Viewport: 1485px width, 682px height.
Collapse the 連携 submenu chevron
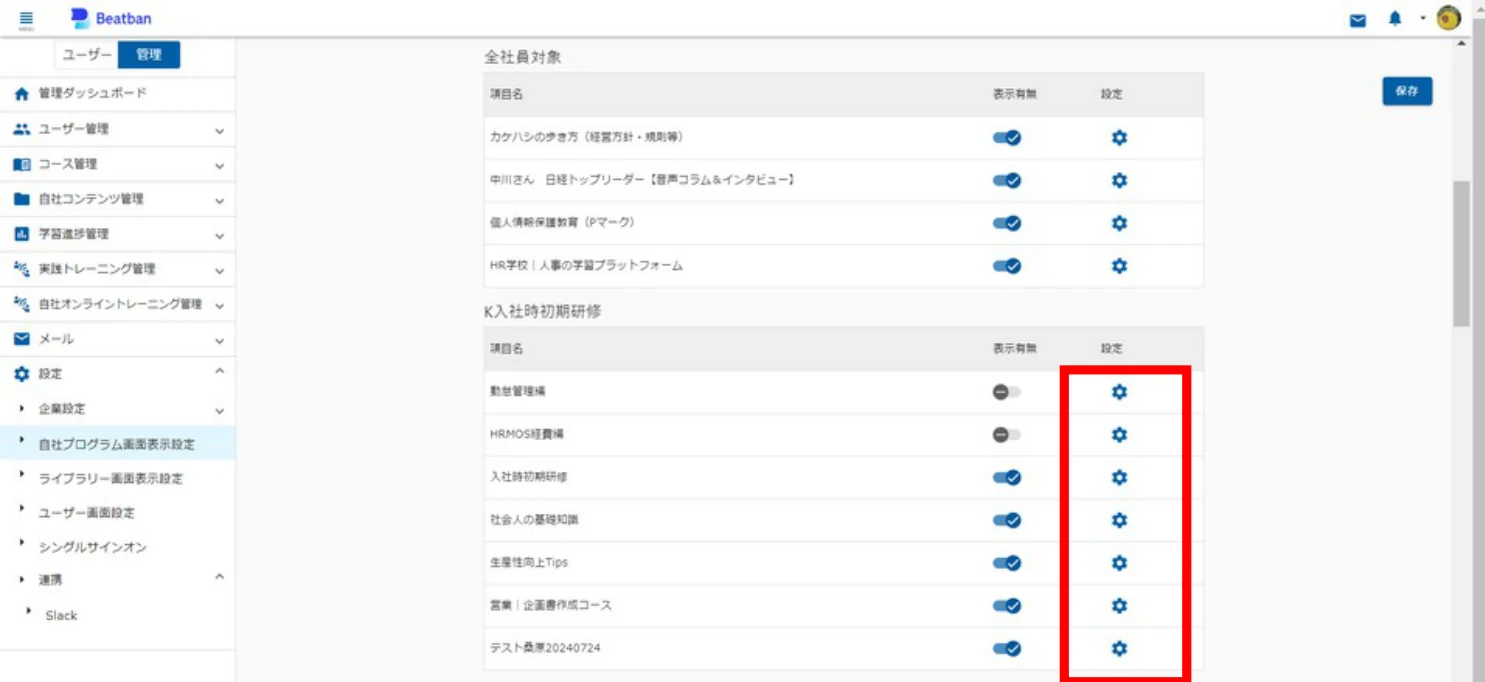pos(219,577)
